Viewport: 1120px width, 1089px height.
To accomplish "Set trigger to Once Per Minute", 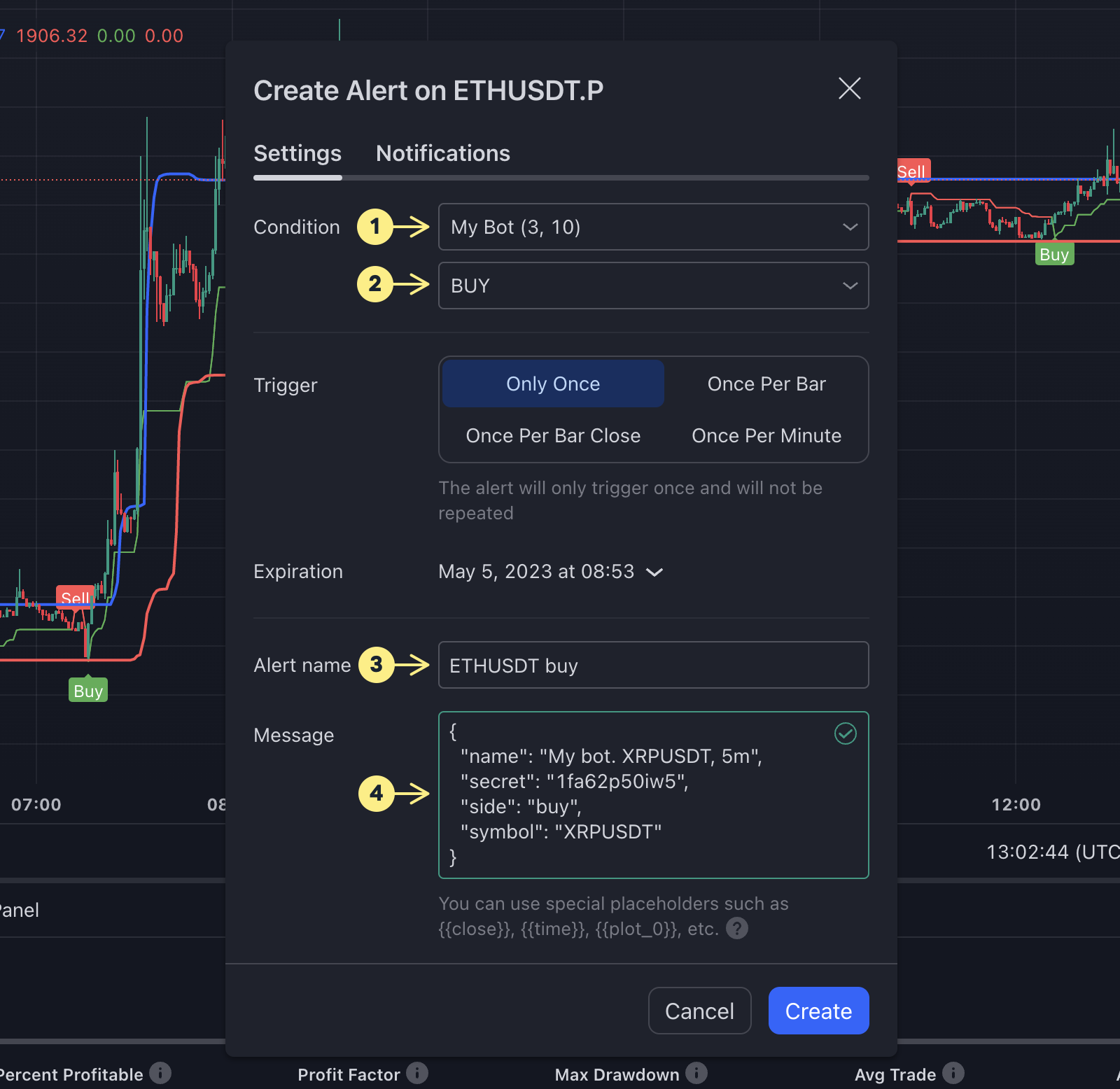I will point(766,435).
